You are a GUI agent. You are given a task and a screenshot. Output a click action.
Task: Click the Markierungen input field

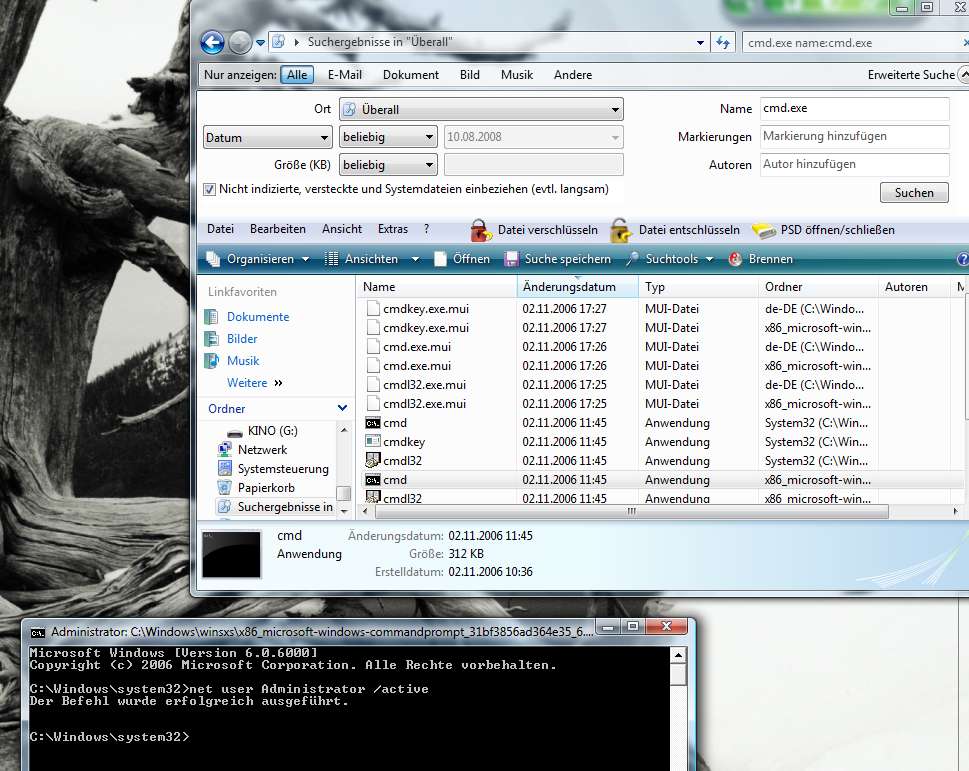(x=855, y=137)
